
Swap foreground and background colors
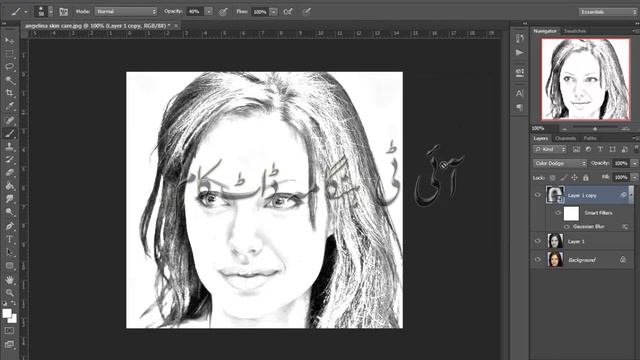(x=14, y=304)
